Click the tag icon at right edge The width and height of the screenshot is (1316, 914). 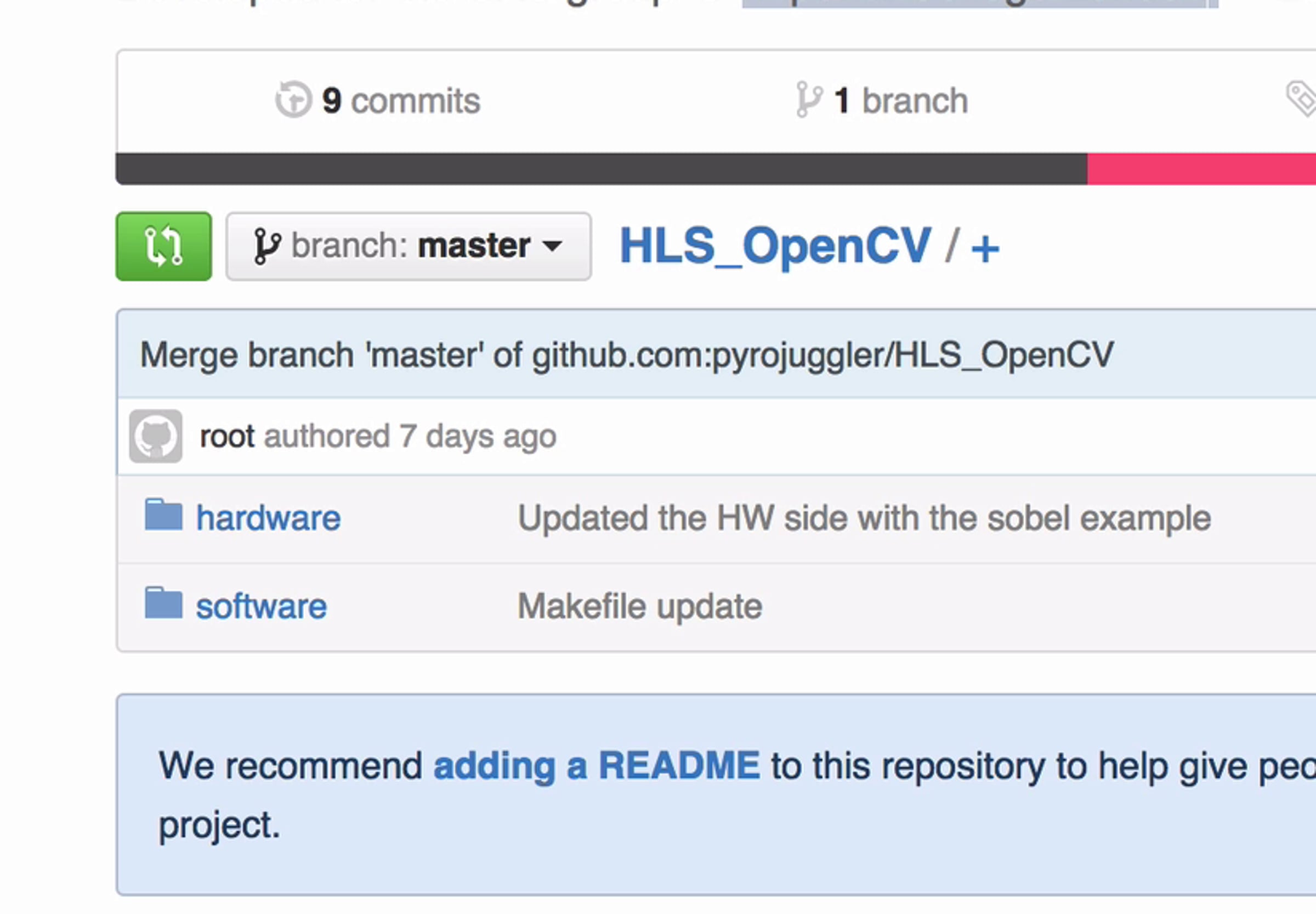(x=1302, y=99)
